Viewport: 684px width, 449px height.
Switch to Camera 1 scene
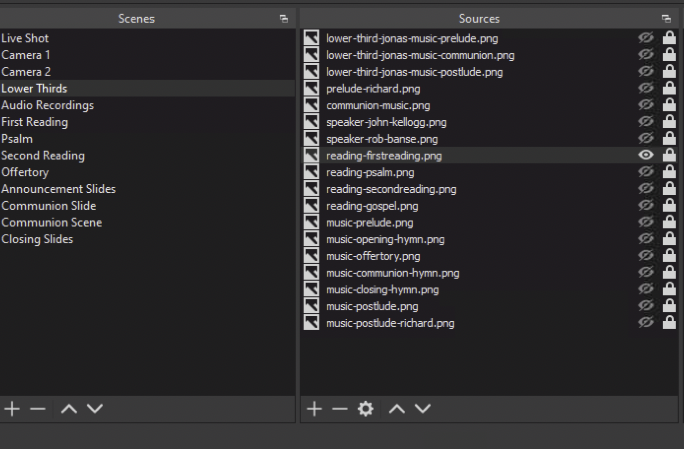(147, 55)
